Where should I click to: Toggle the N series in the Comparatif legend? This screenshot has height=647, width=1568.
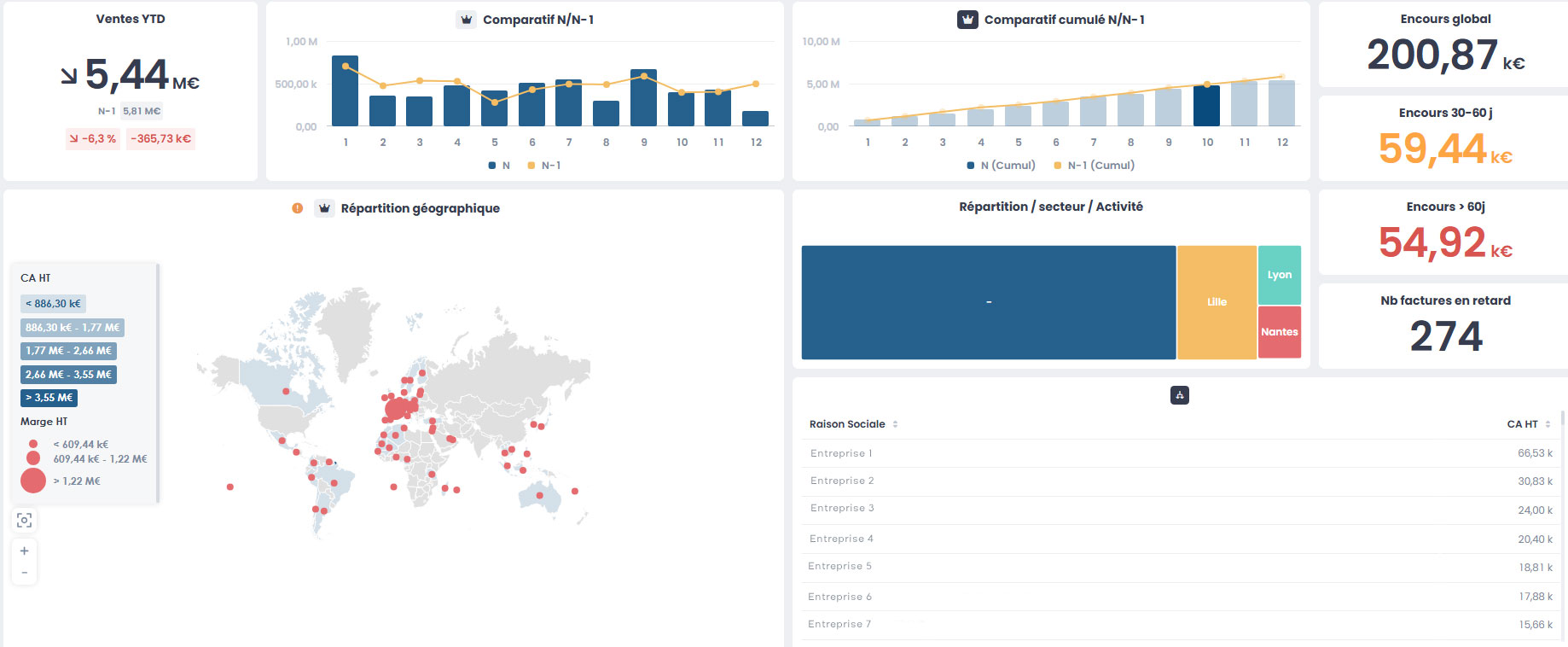pyautogui.click(x=500, y=166)
